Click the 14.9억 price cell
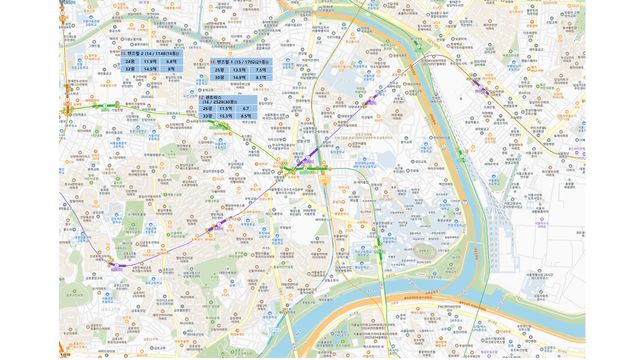The image size is (640, 360). coord(240,78)
